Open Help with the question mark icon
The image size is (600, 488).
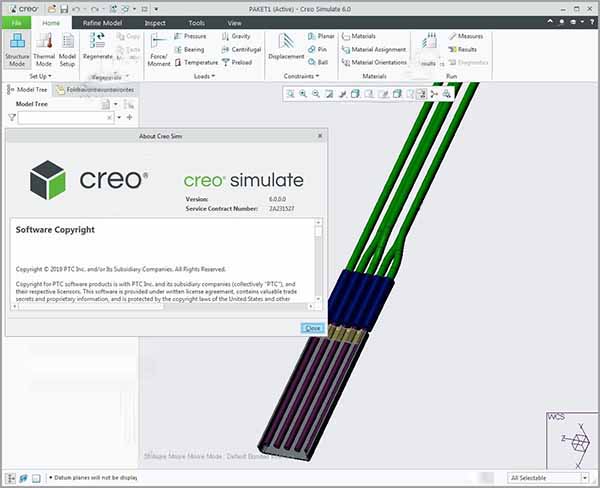(x=592, y=22)
